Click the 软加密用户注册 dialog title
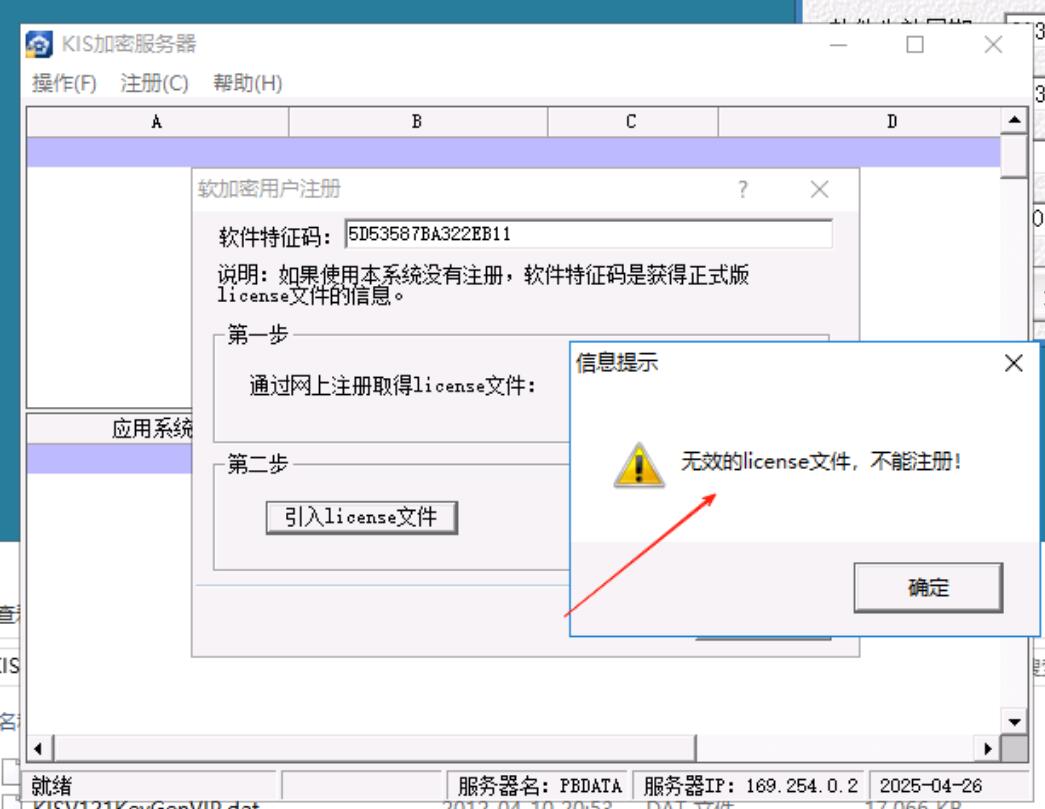The image size is (1045, 809). (269, 189)
